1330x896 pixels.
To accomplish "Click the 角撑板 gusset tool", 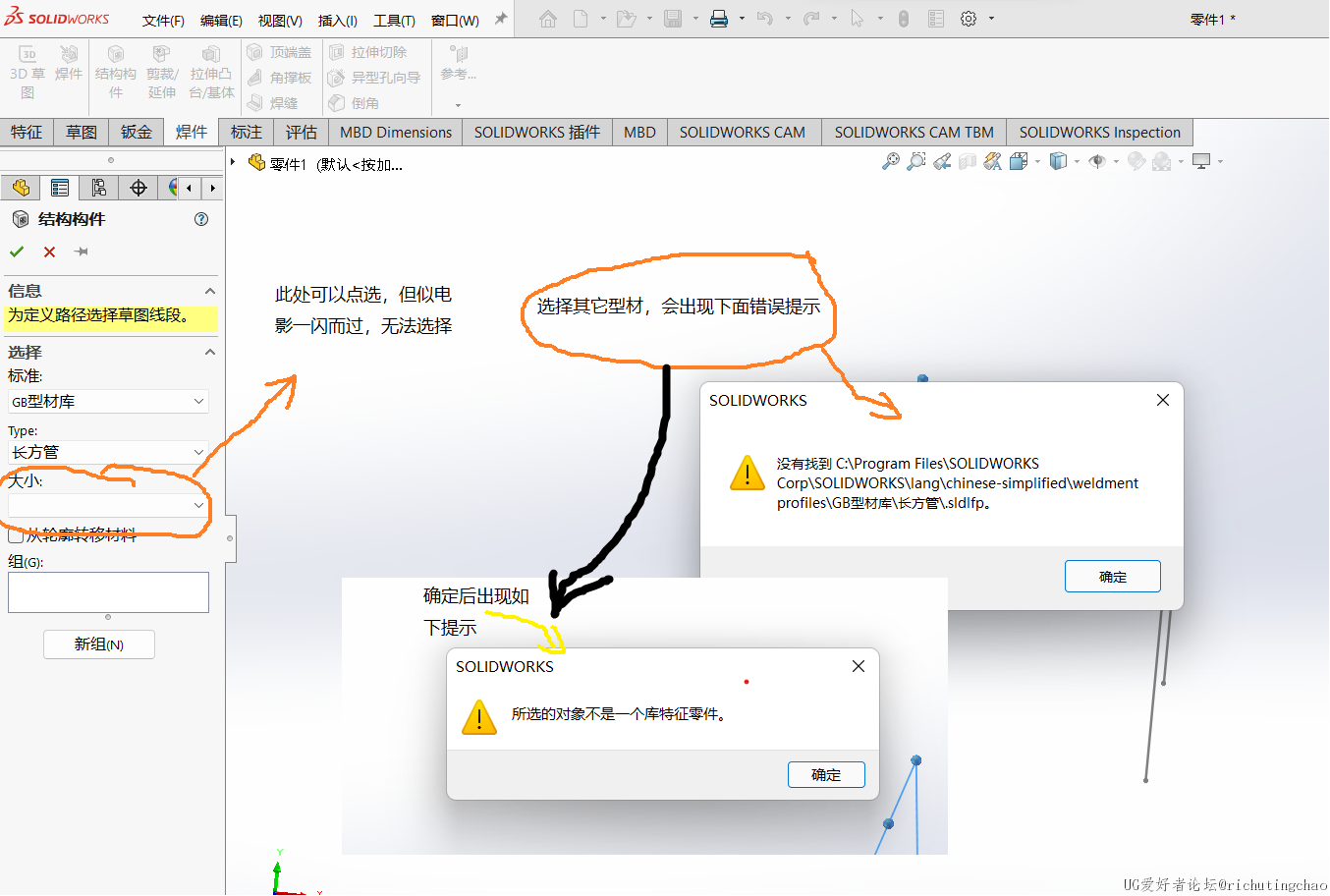I will [280, 78].
